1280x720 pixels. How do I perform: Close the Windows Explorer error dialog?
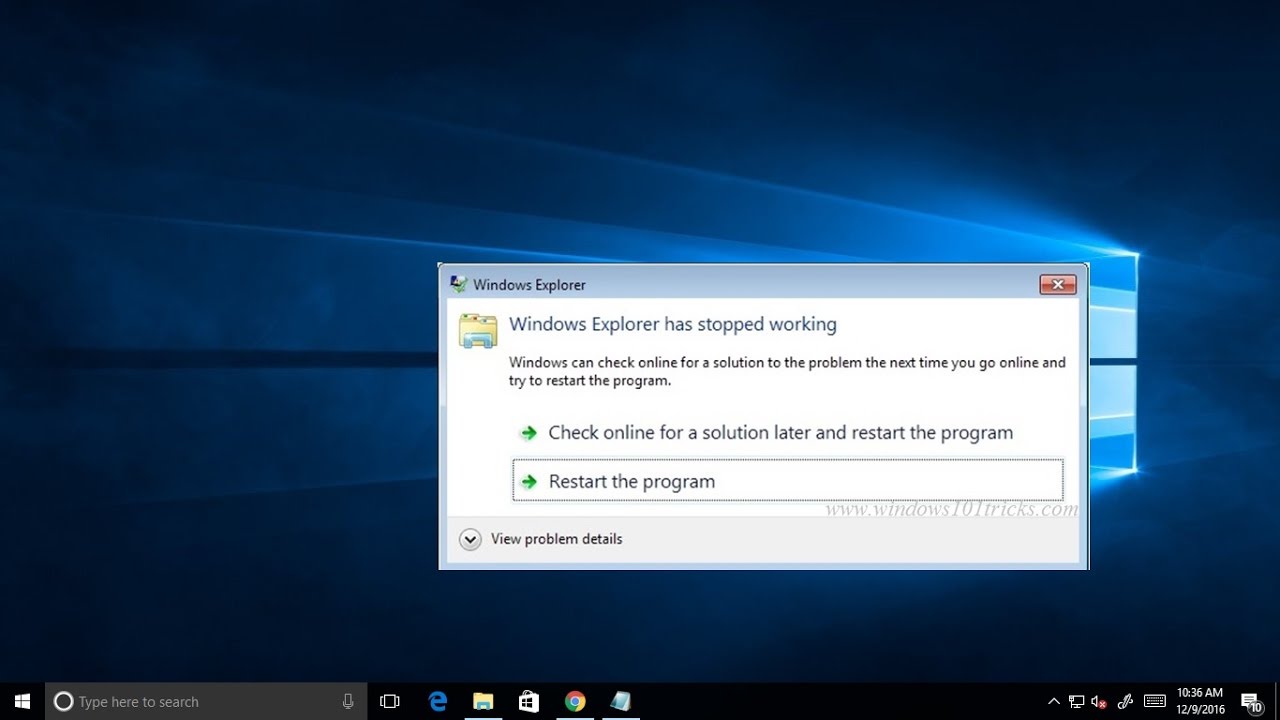click(1058, 285)
